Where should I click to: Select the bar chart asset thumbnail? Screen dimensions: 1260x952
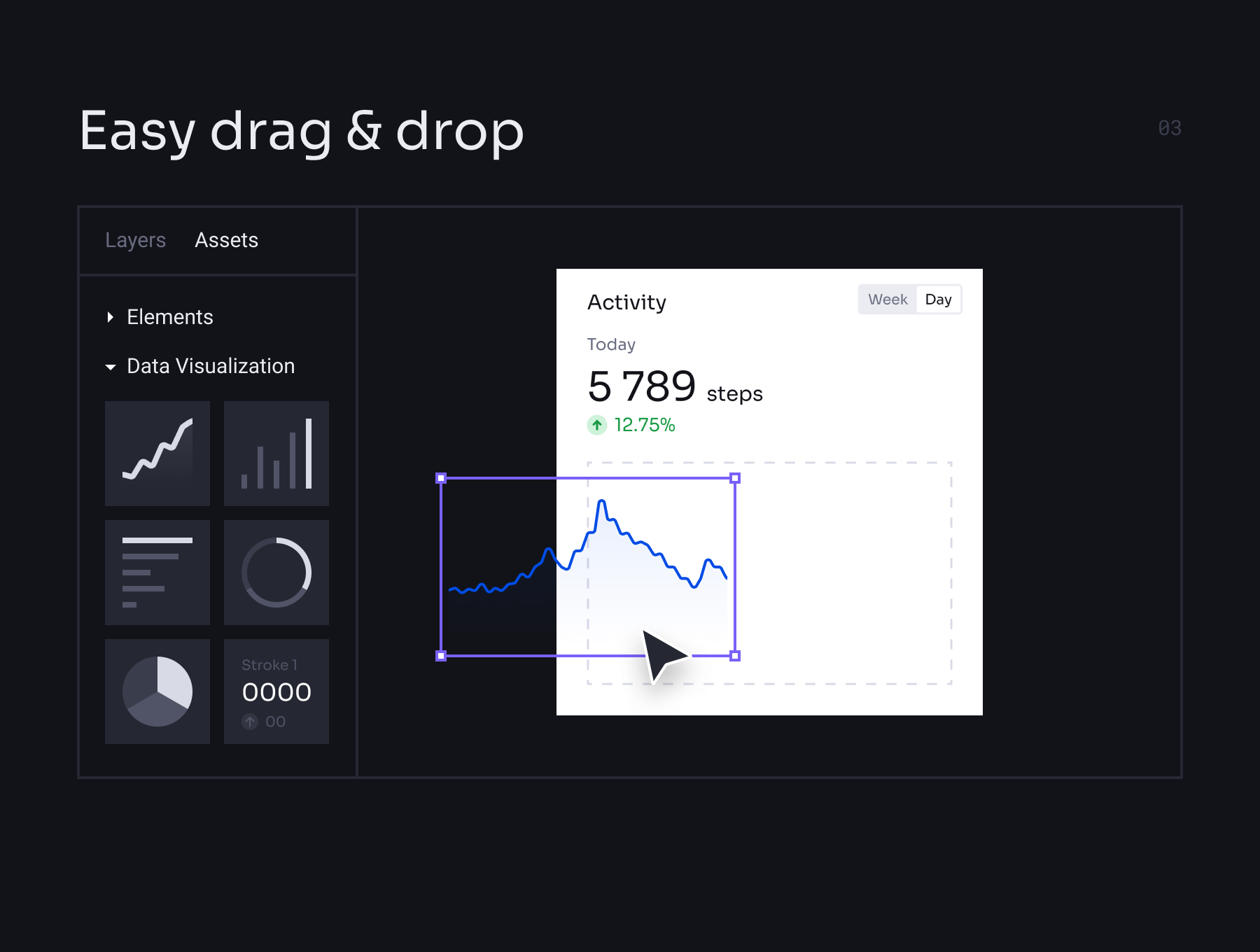(276, 453)
